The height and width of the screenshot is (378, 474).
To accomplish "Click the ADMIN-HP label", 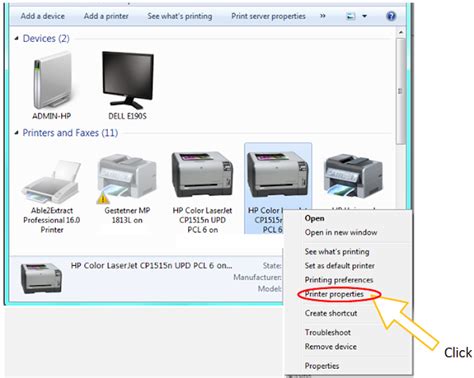I will [x=51, y=116].
